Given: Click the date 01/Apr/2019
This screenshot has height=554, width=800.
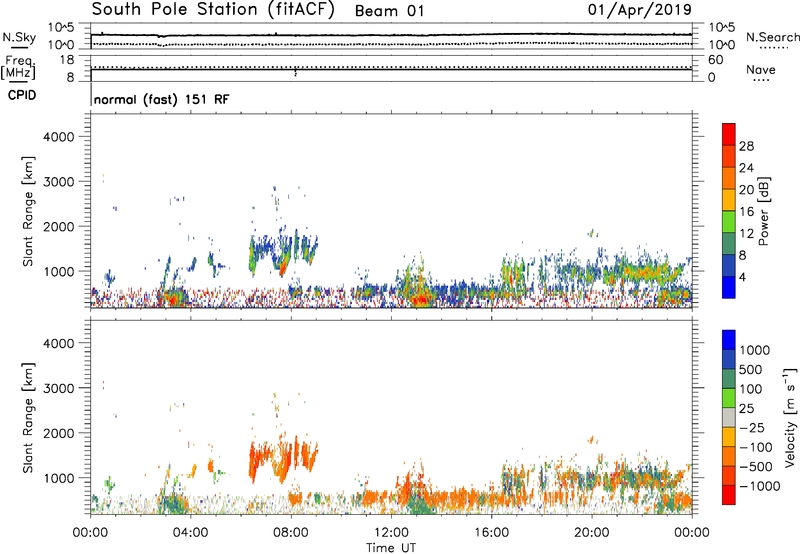Looking at the screenshot, I should (x=640, y=10).
